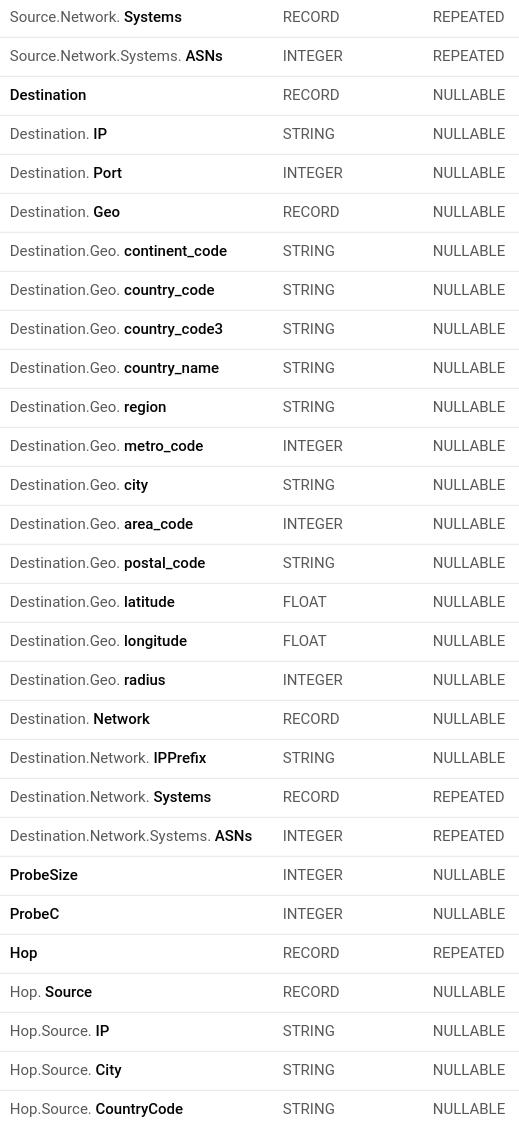
Task: Click the ProbeC field name
Action: (x=34, y=914)
